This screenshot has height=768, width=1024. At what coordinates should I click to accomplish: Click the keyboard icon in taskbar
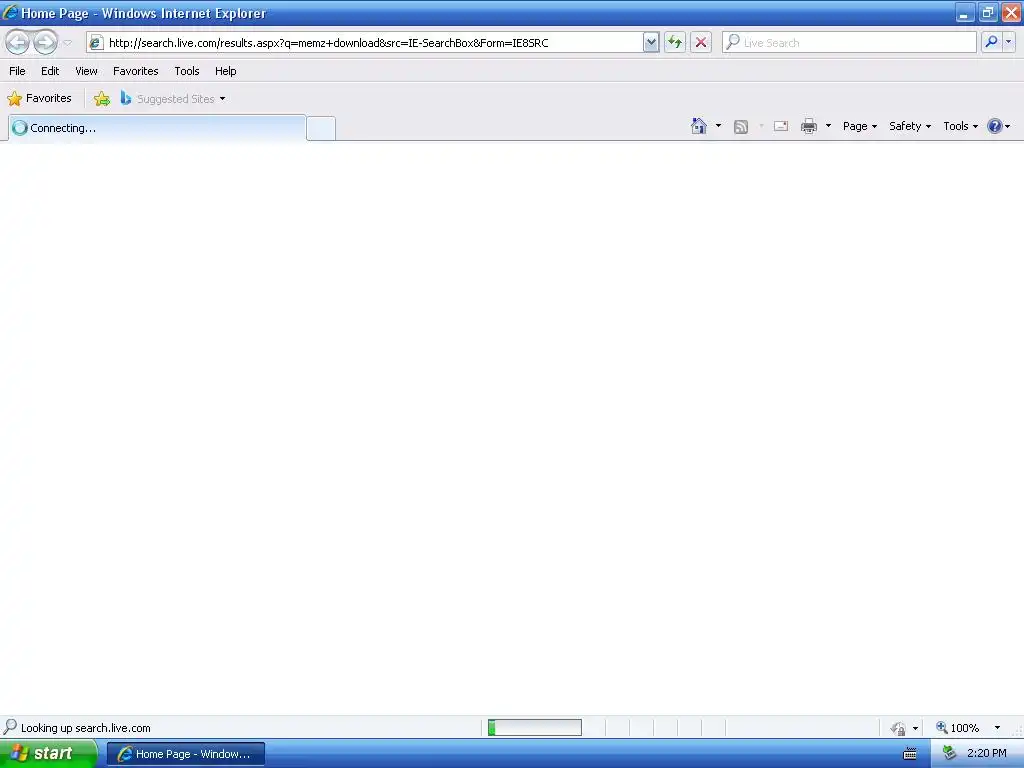tap(910, 754)
